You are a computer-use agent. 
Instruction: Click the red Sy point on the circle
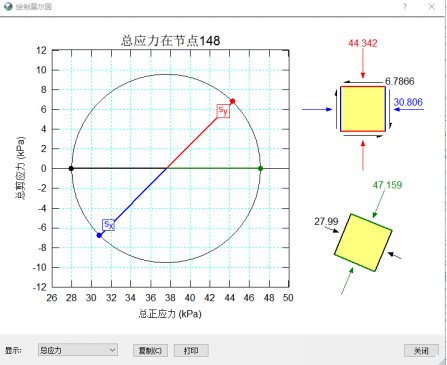pyautogui.click(x=233, y=101)
